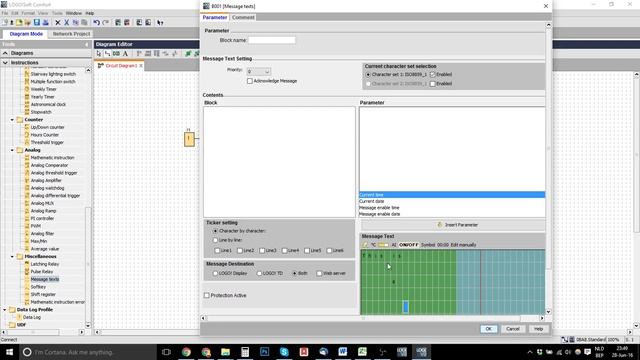Click the Symbol item in Message Text toolbar
This screenshot has width=640, height=360.
point(428,245)
